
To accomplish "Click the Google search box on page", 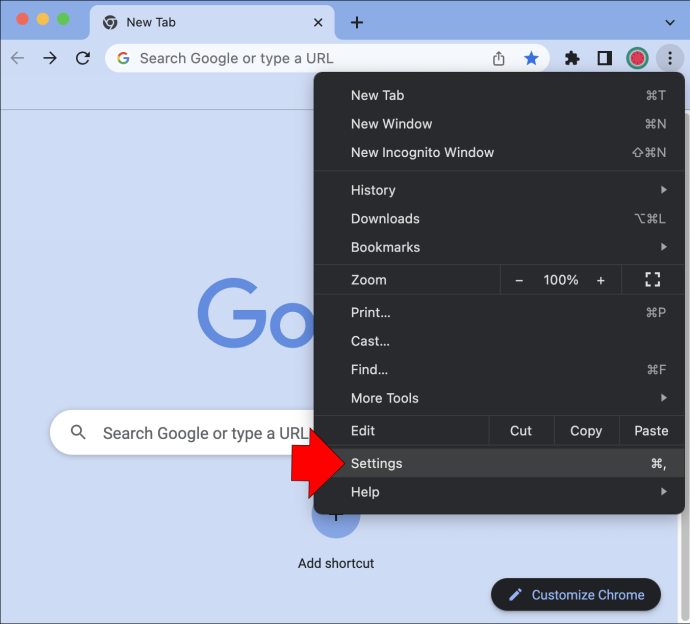I will pyautogui.click(x=182, y=433).
